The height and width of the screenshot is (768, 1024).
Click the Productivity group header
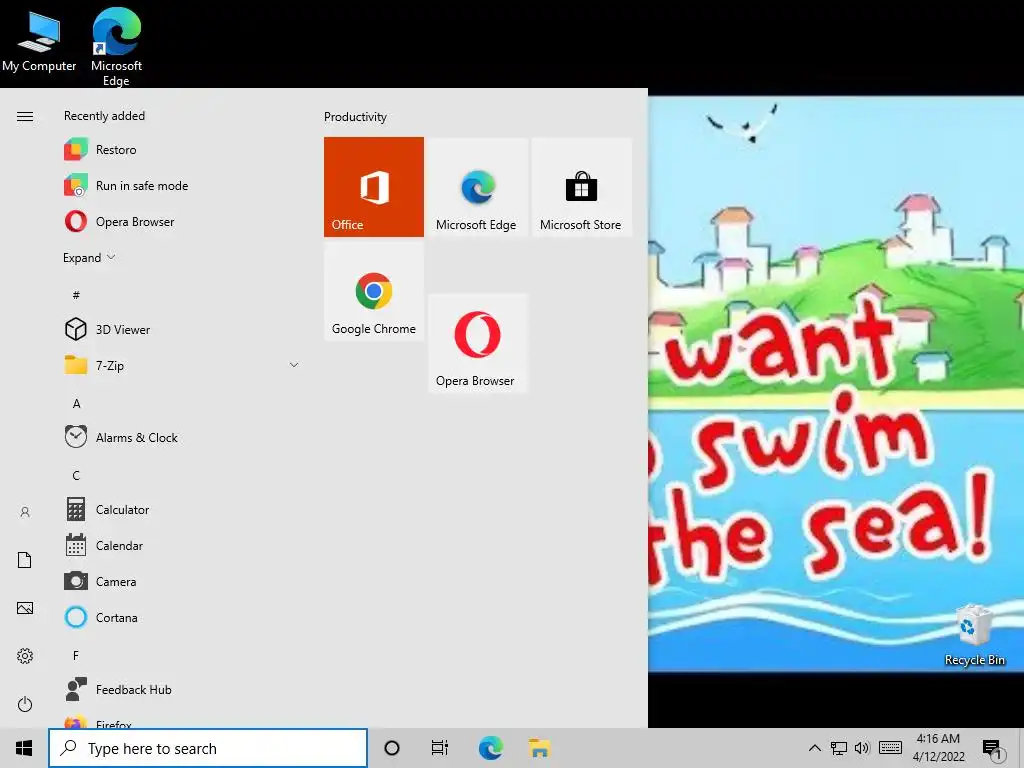point(355,117)
